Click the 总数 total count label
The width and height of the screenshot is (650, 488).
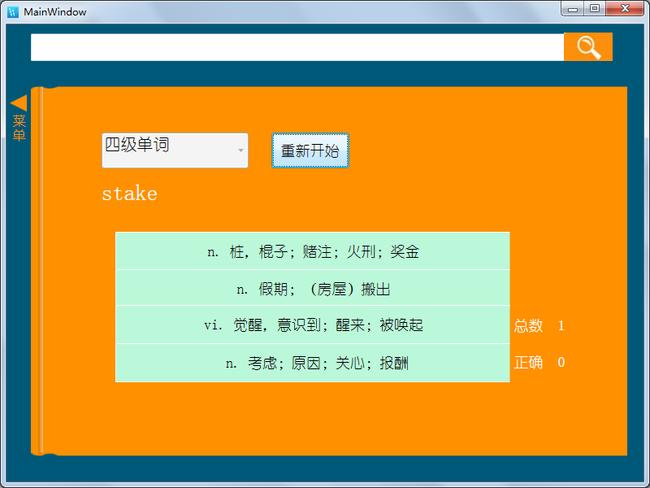click(528, 325)
